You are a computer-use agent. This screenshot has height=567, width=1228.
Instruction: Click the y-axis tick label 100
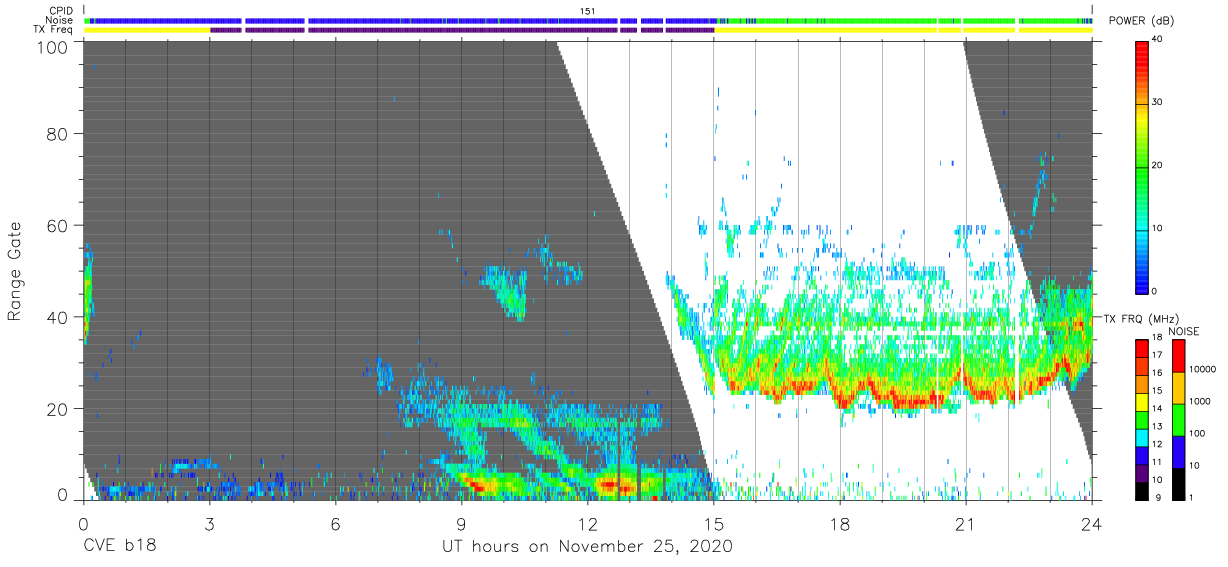click(52, 47)
